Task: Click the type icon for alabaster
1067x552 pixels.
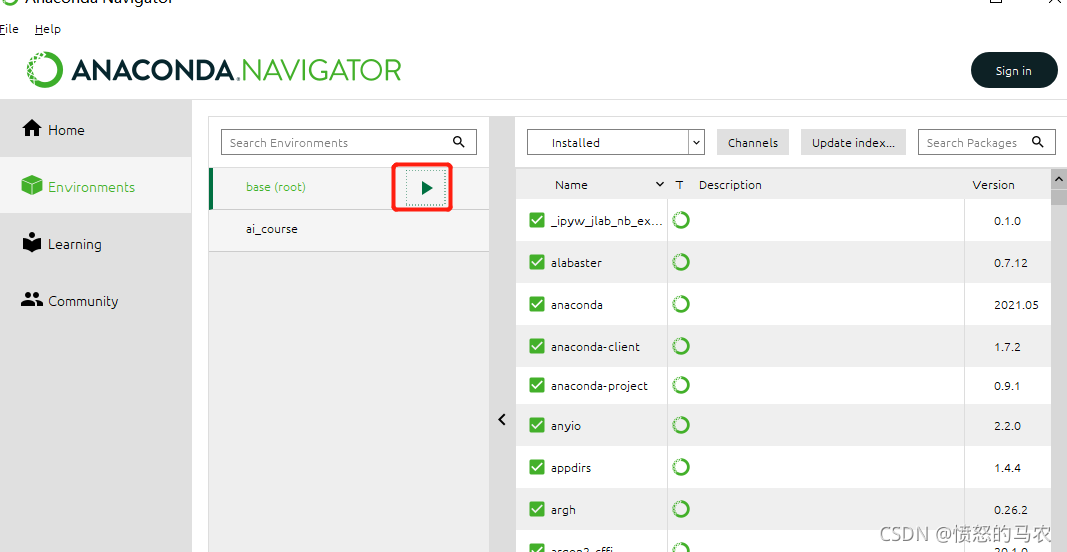Action: 680,262
